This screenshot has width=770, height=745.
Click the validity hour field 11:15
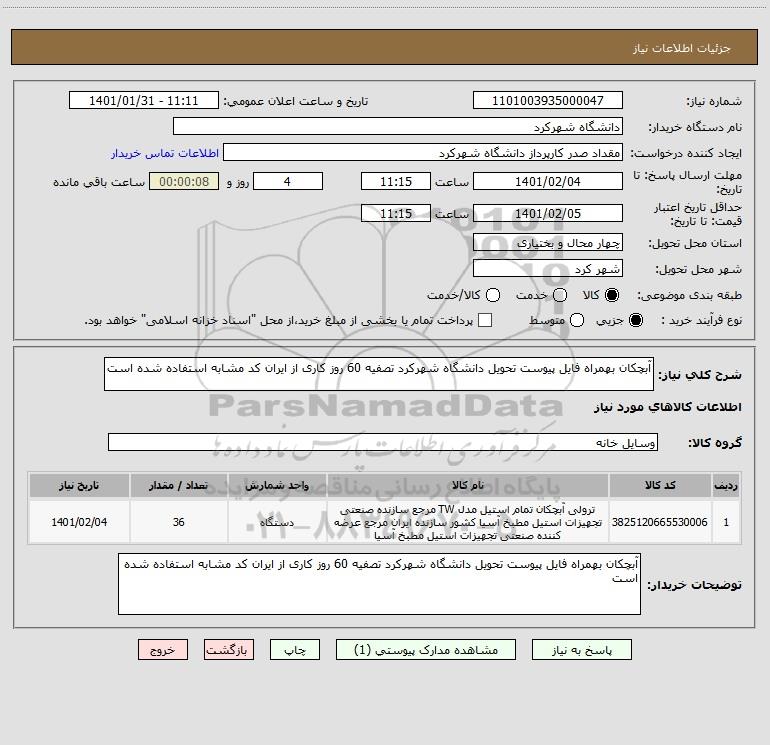[396, 213]
